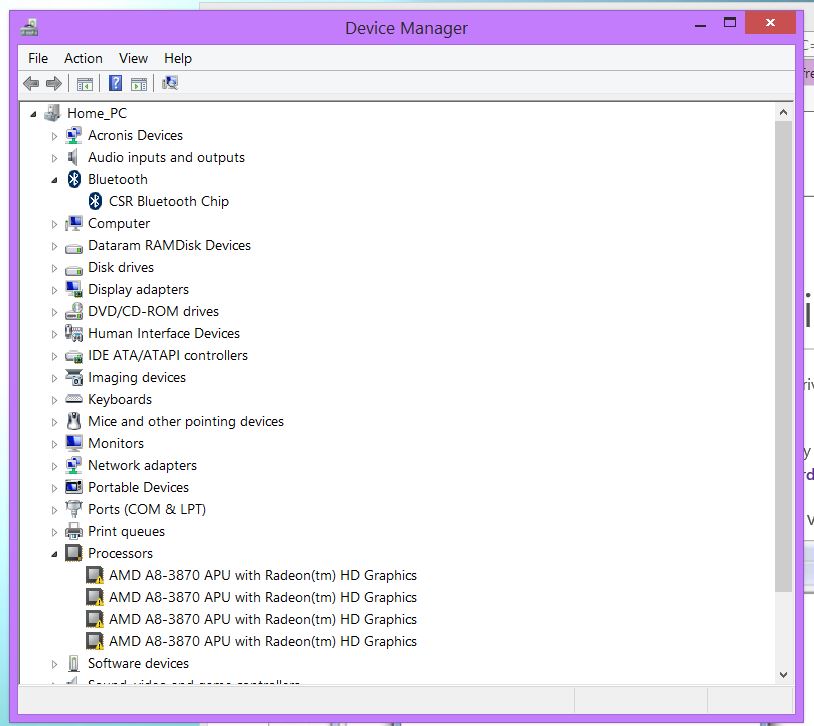814x726 pixels.
Task: Select the first AMD A8-3870 APU processor entry
Action: pyautogui.click(x=265, y=575)
